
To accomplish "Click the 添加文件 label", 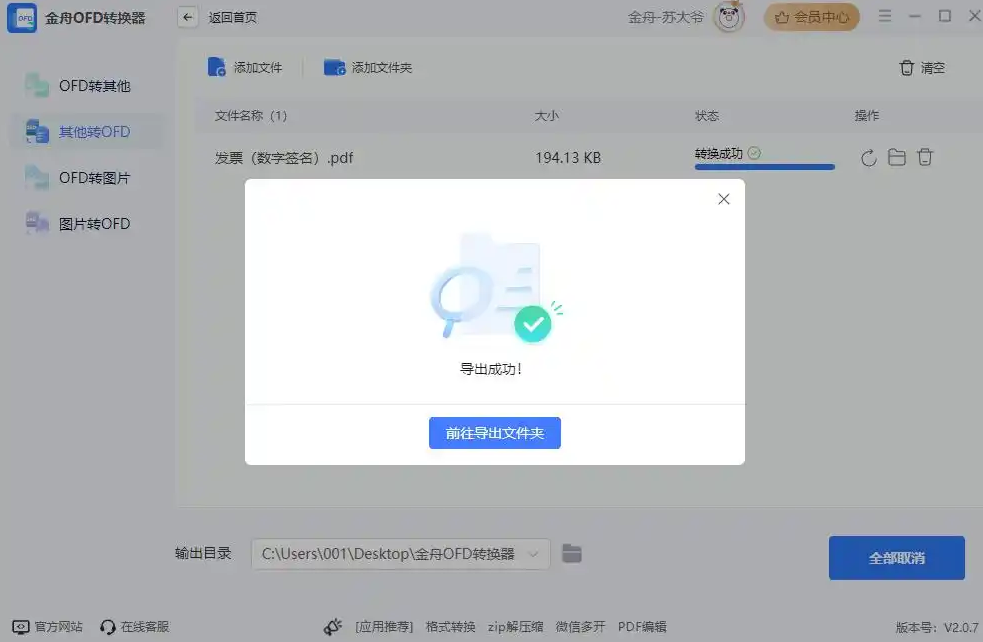I will point(258,68).
